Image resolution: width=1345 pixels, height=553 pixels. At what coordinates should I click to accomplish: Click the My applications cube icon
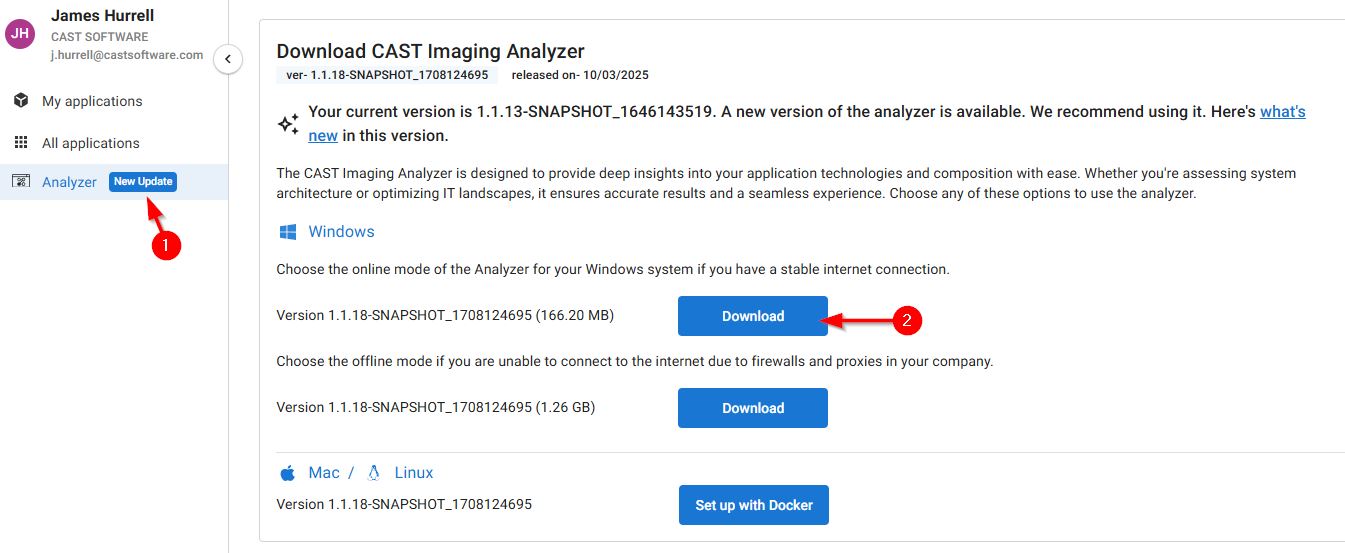pos(20,101)
